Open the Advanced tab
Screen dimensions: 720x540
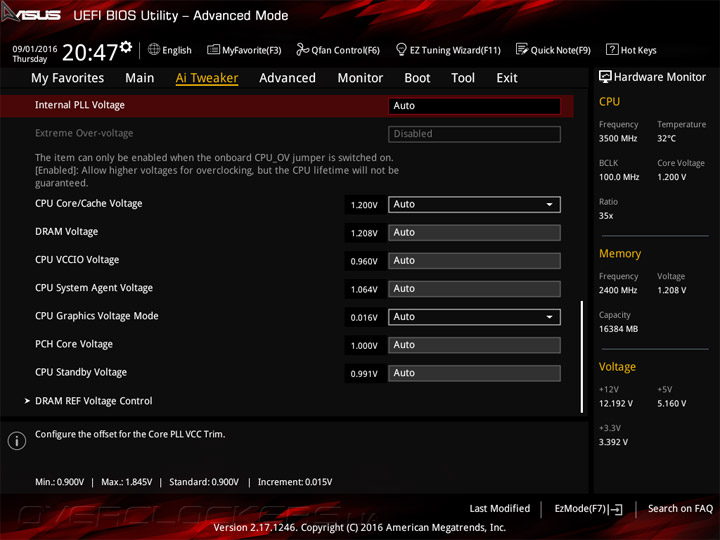287,78
